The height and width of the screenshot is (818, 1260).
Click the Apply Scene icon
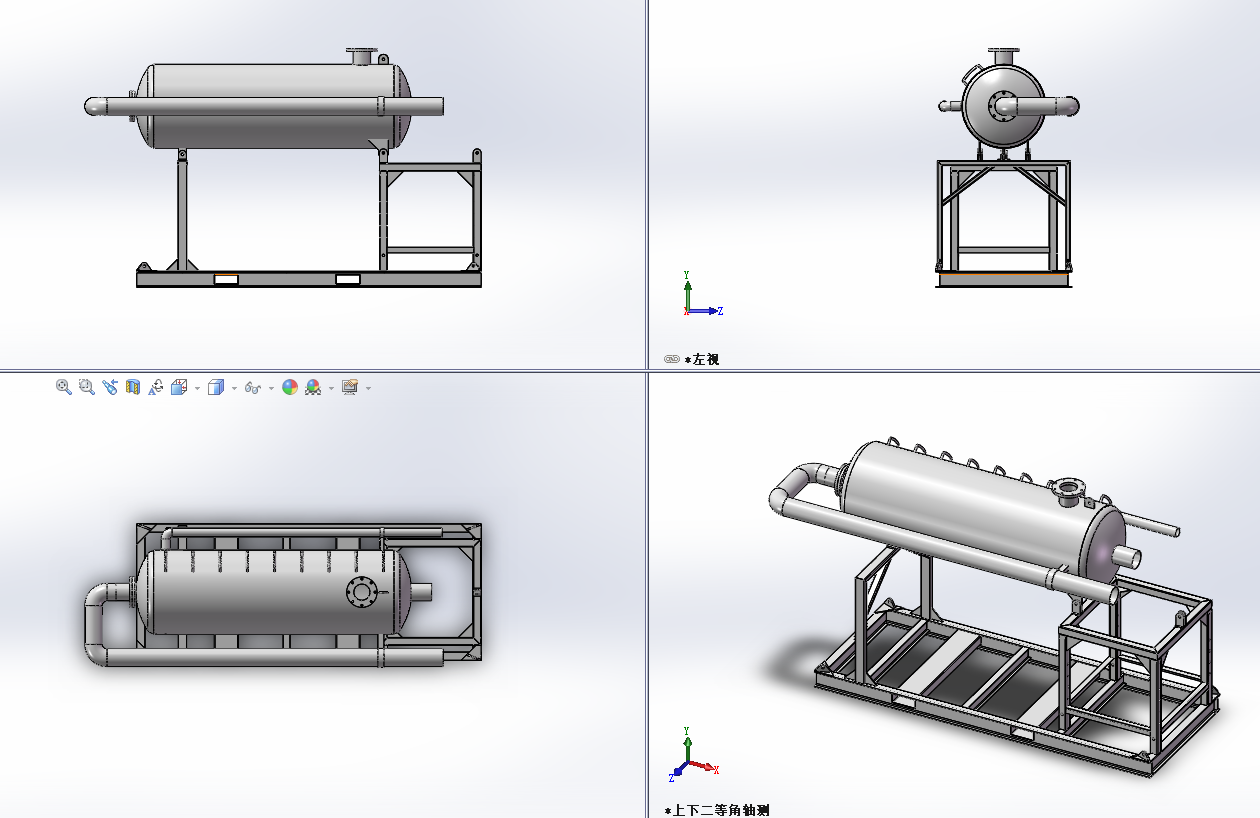tap(313, 387)
